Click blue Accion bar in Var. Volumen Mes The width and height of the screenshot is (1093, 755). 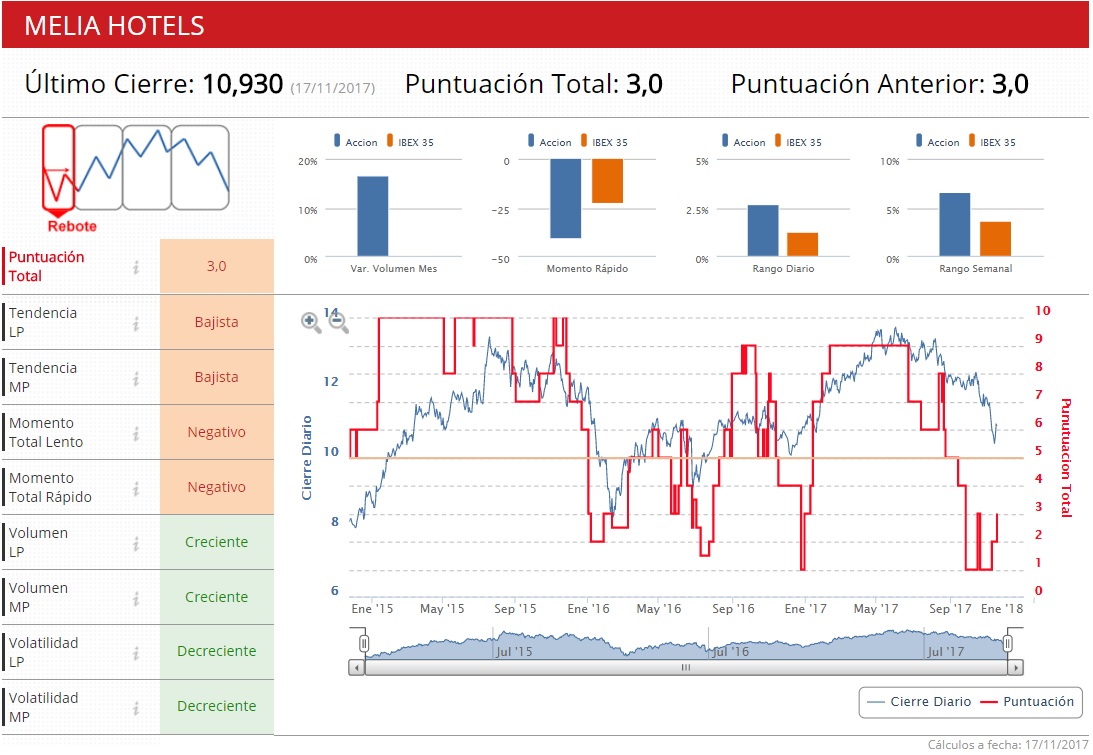(373, 217)
